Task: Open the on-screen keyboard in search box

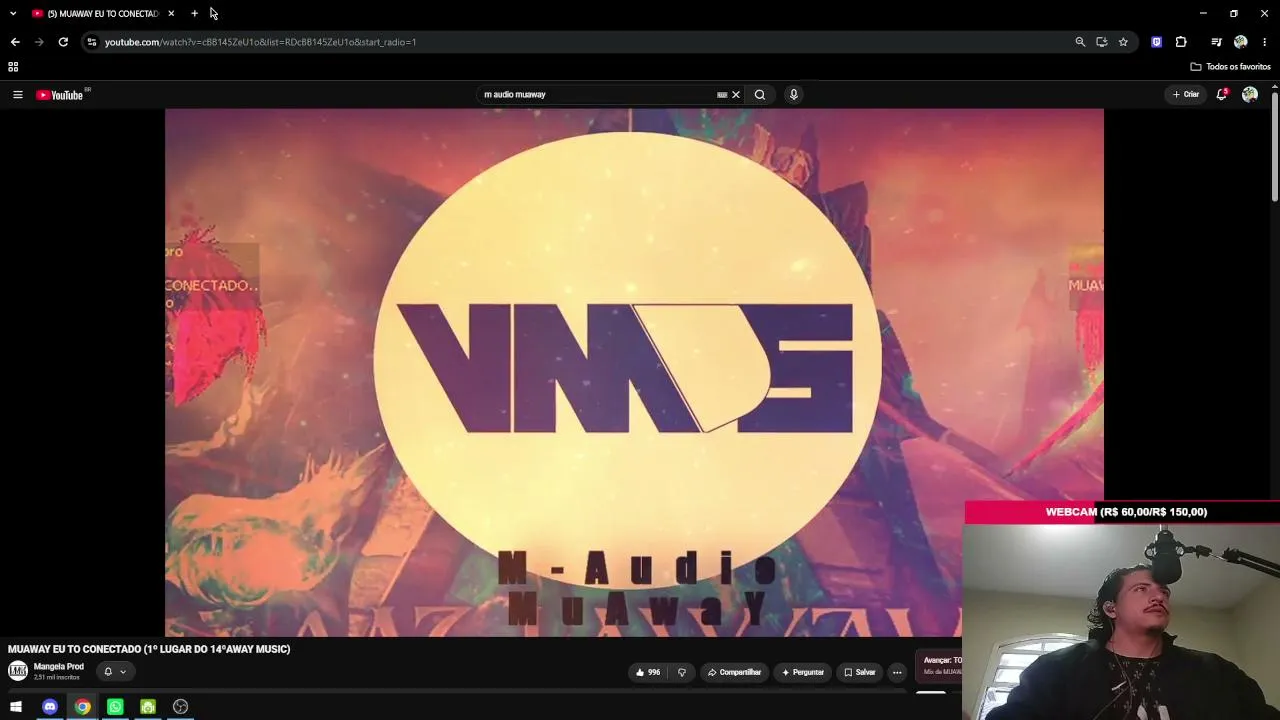Action: click(x=722, y=95)
